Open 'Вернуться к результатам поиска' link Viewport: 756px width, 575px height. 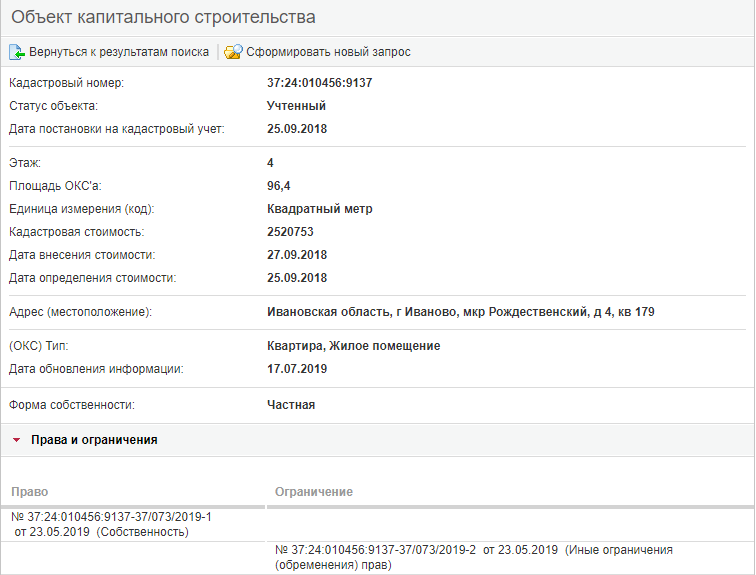click(118, 52)
